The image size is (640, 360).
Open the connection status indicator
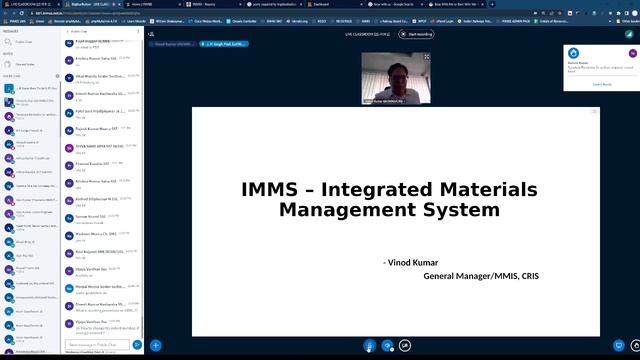629,34
